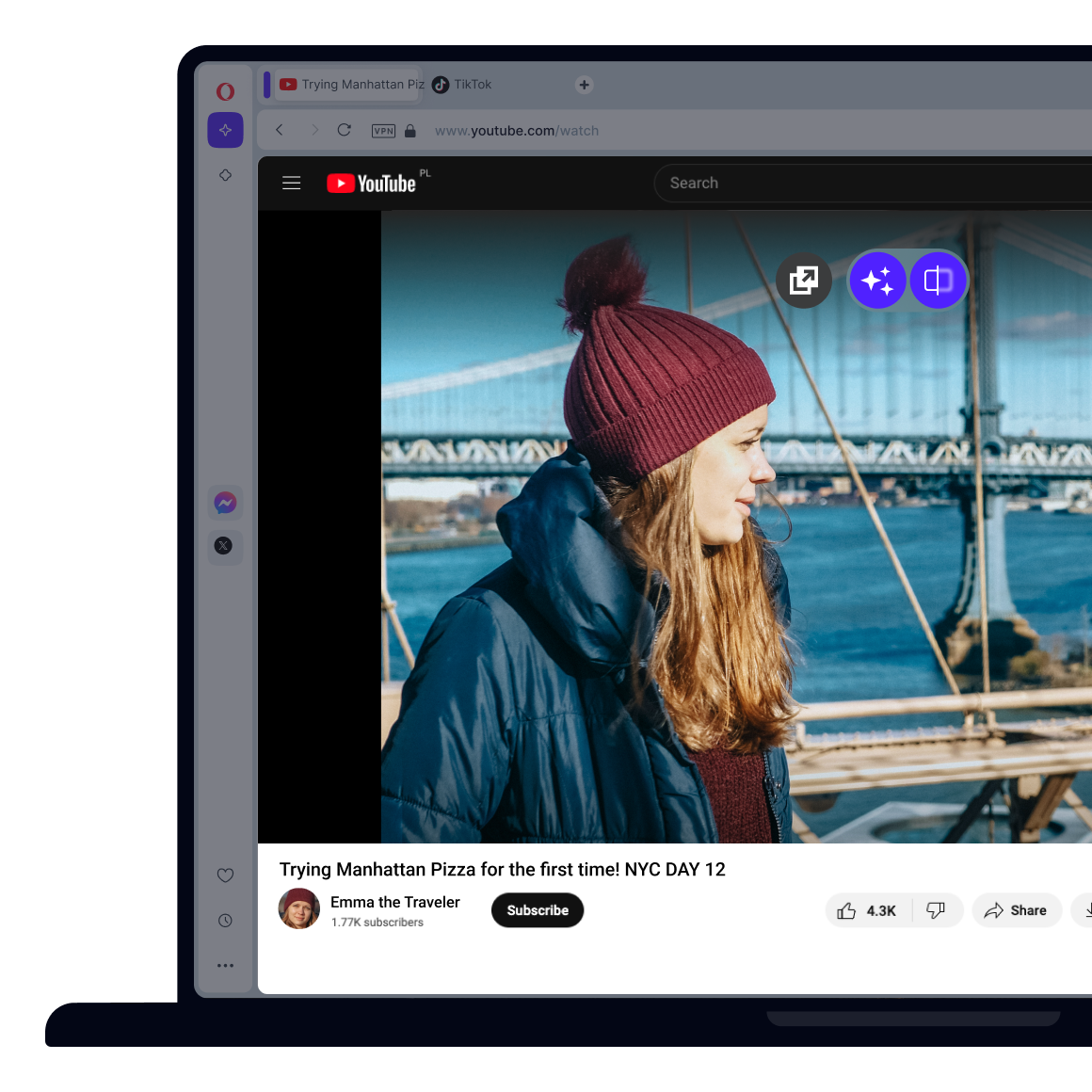Activate the sparkle AI overlay button
Screen dimensions: 1092x1092
877,280
